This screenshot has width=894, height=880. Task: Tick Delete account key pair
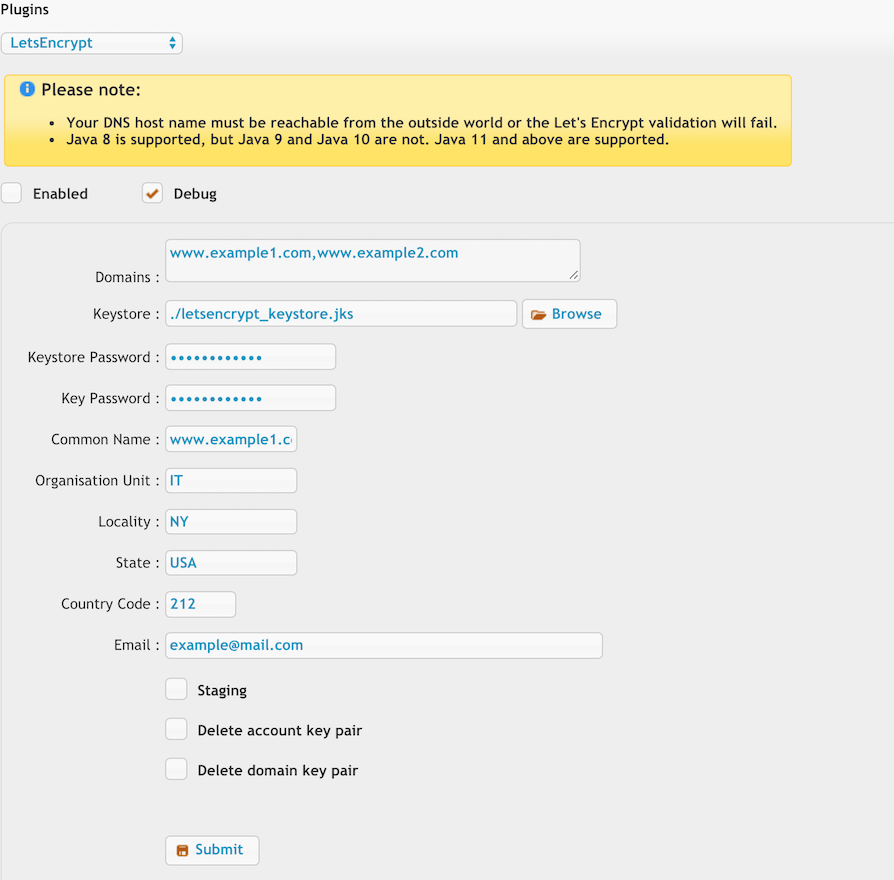(x=176, y=729)
